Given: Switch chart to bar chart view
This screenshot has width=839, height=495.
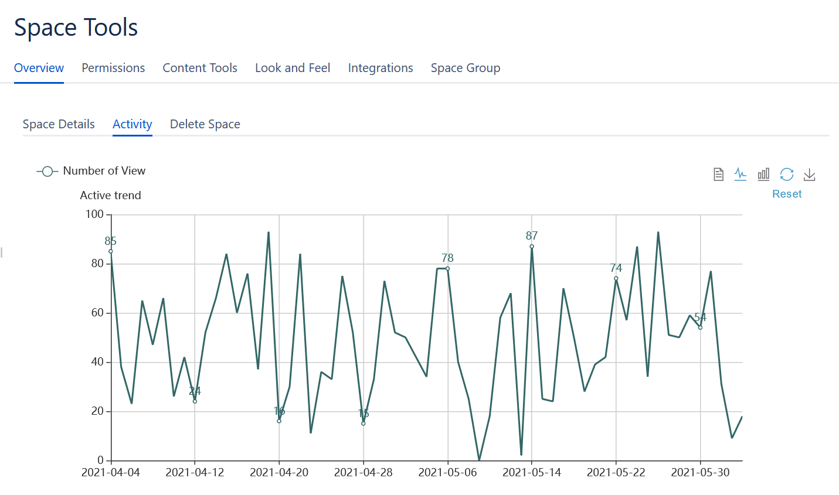Looking at the screenshot, I should click(763, 174).
